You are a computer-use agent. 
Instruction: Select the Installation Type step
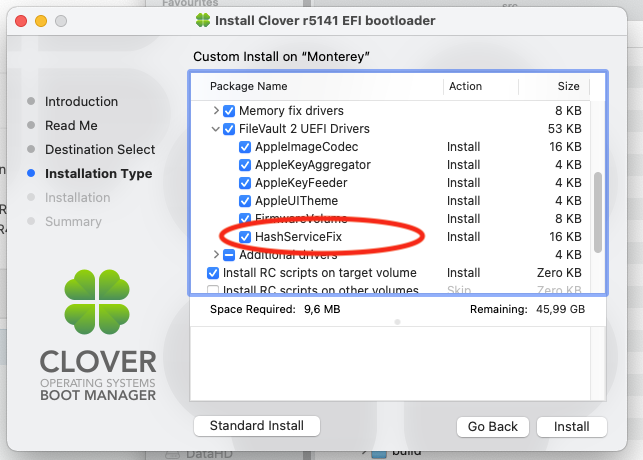point(98,173)
